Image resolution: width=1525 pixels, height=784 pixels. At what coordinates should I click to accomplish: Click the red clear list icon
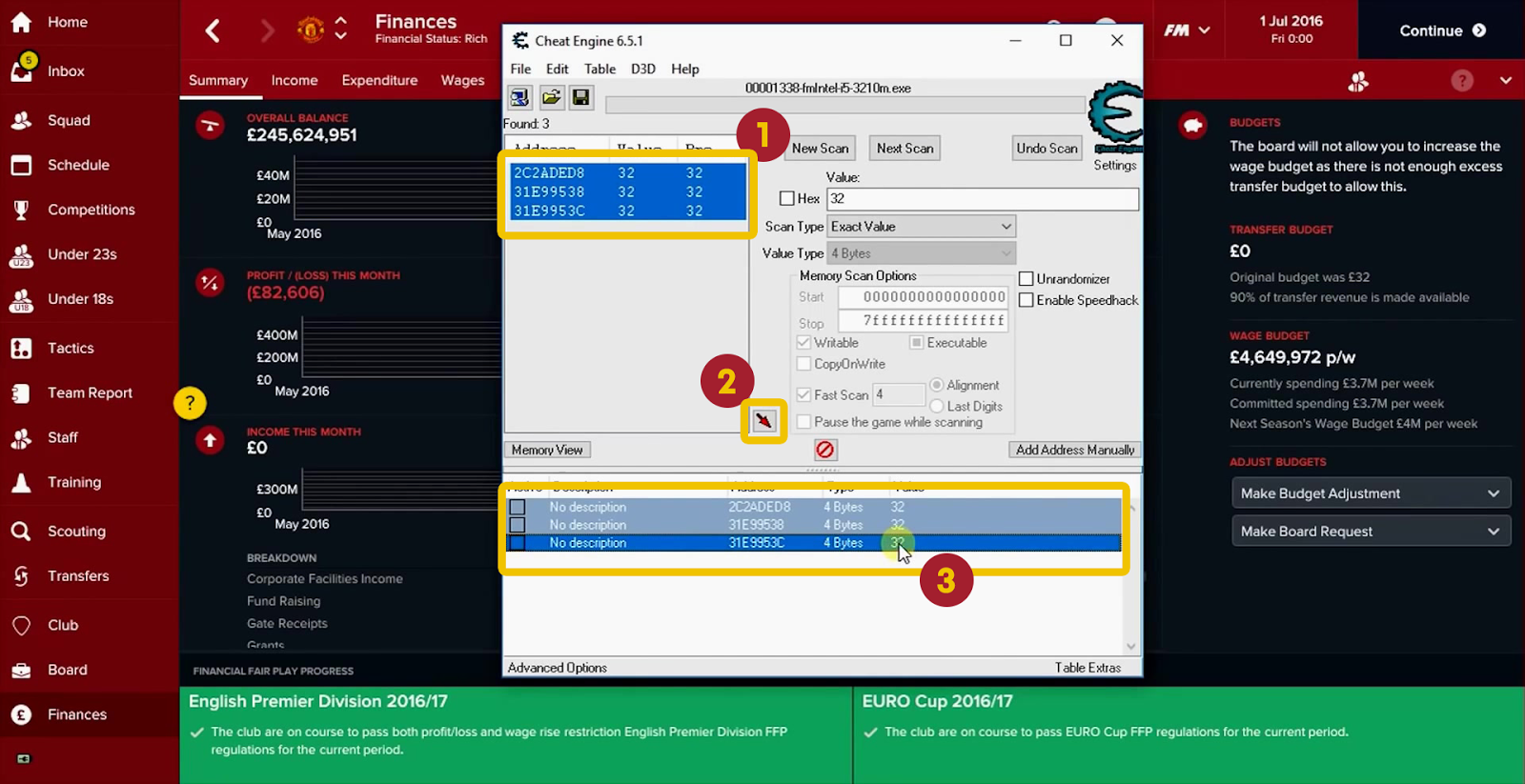tap(825, 450)
